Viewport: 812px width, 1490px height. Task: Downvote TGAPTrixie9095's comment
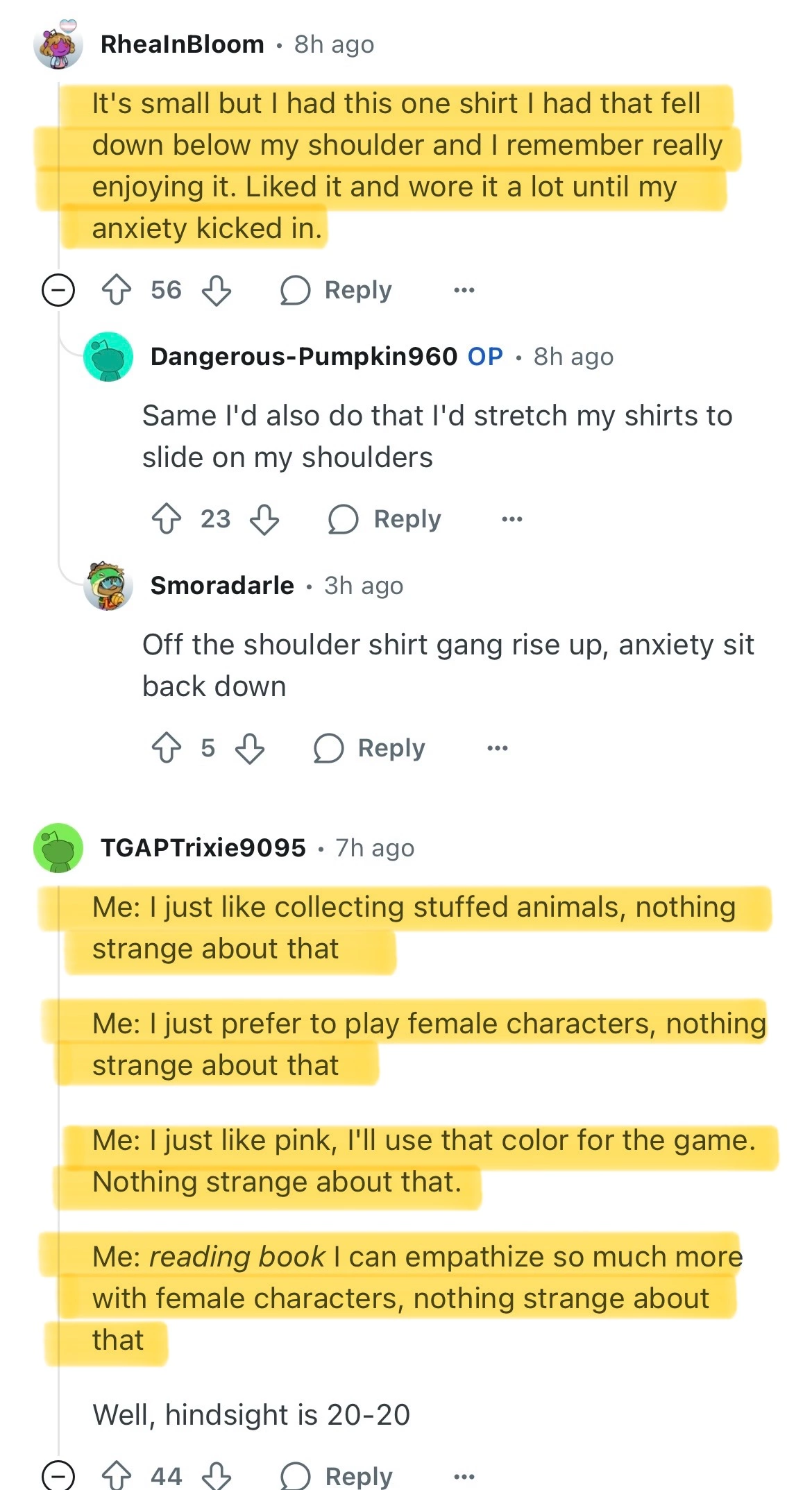(x=216, y=1475)
